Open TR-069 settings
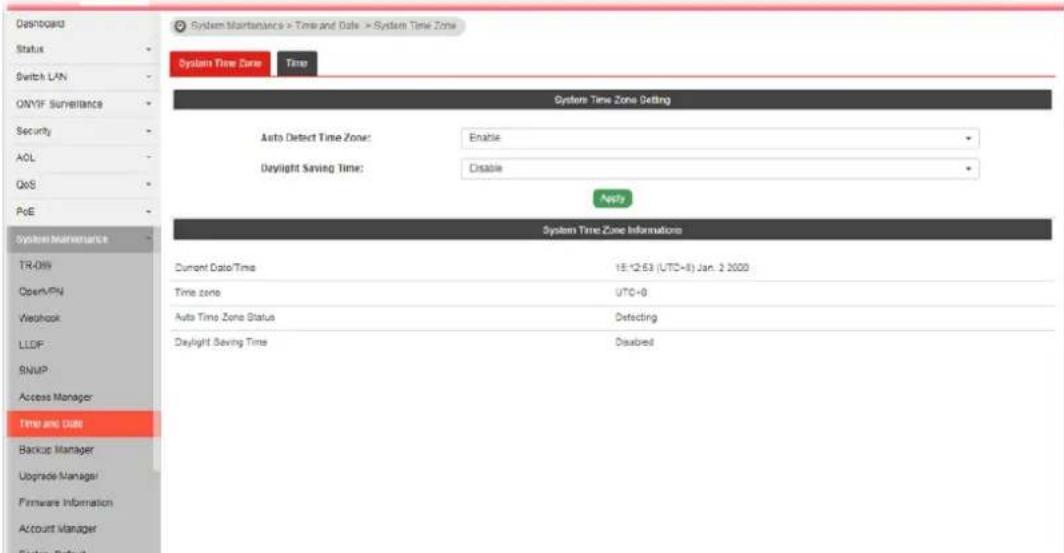The image size is (1064, 553). 35,265
